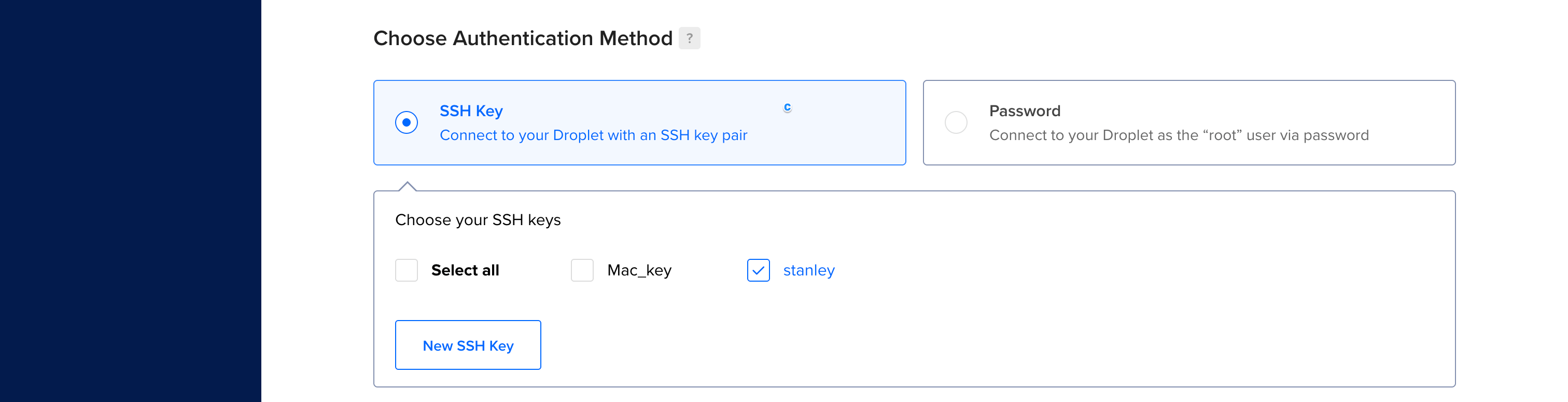
Task: Click the blue "c" badge in SSH Key card
Action: click(788, 106)
